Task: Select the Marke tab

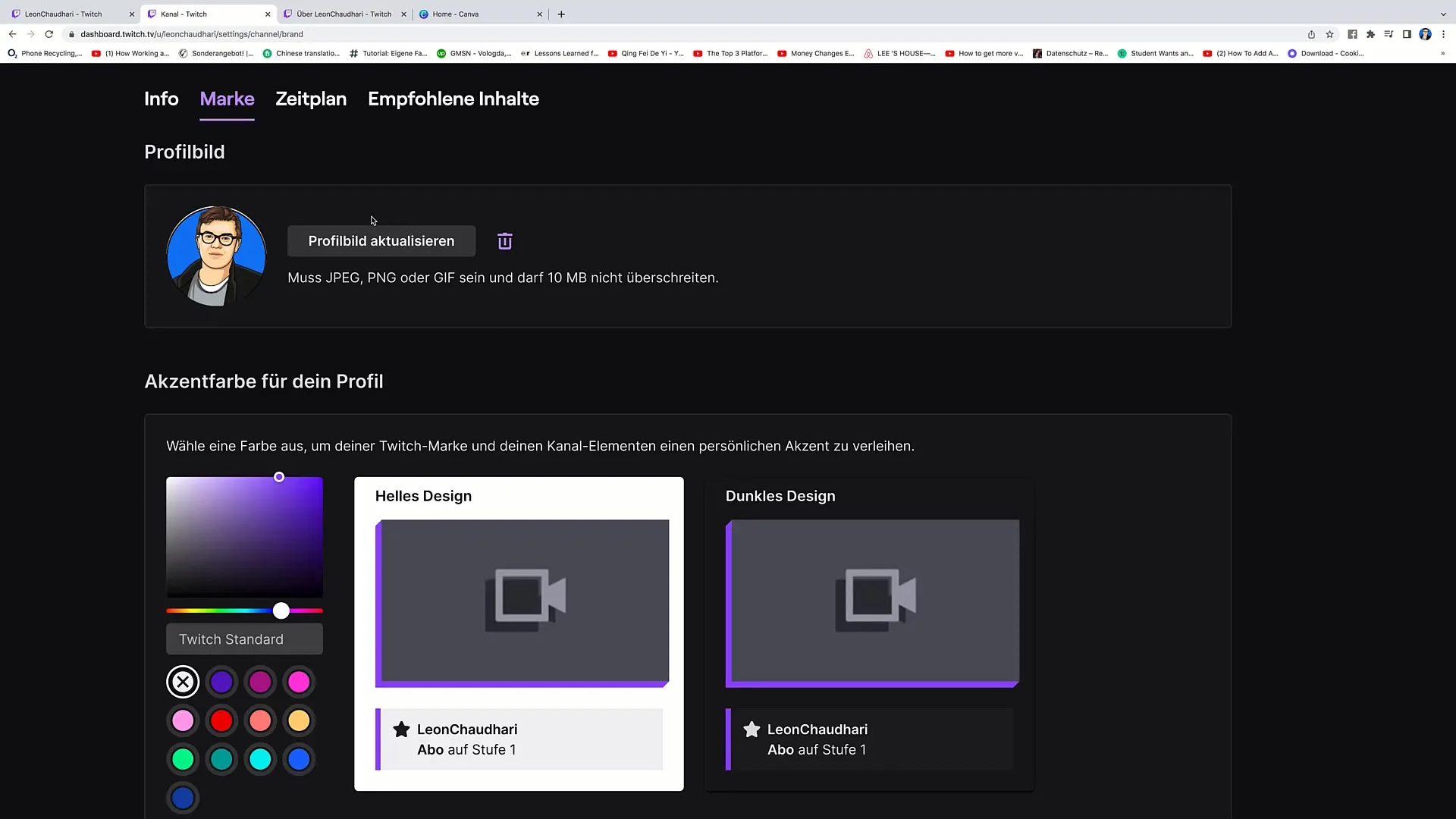Action: tap(227, 99)
